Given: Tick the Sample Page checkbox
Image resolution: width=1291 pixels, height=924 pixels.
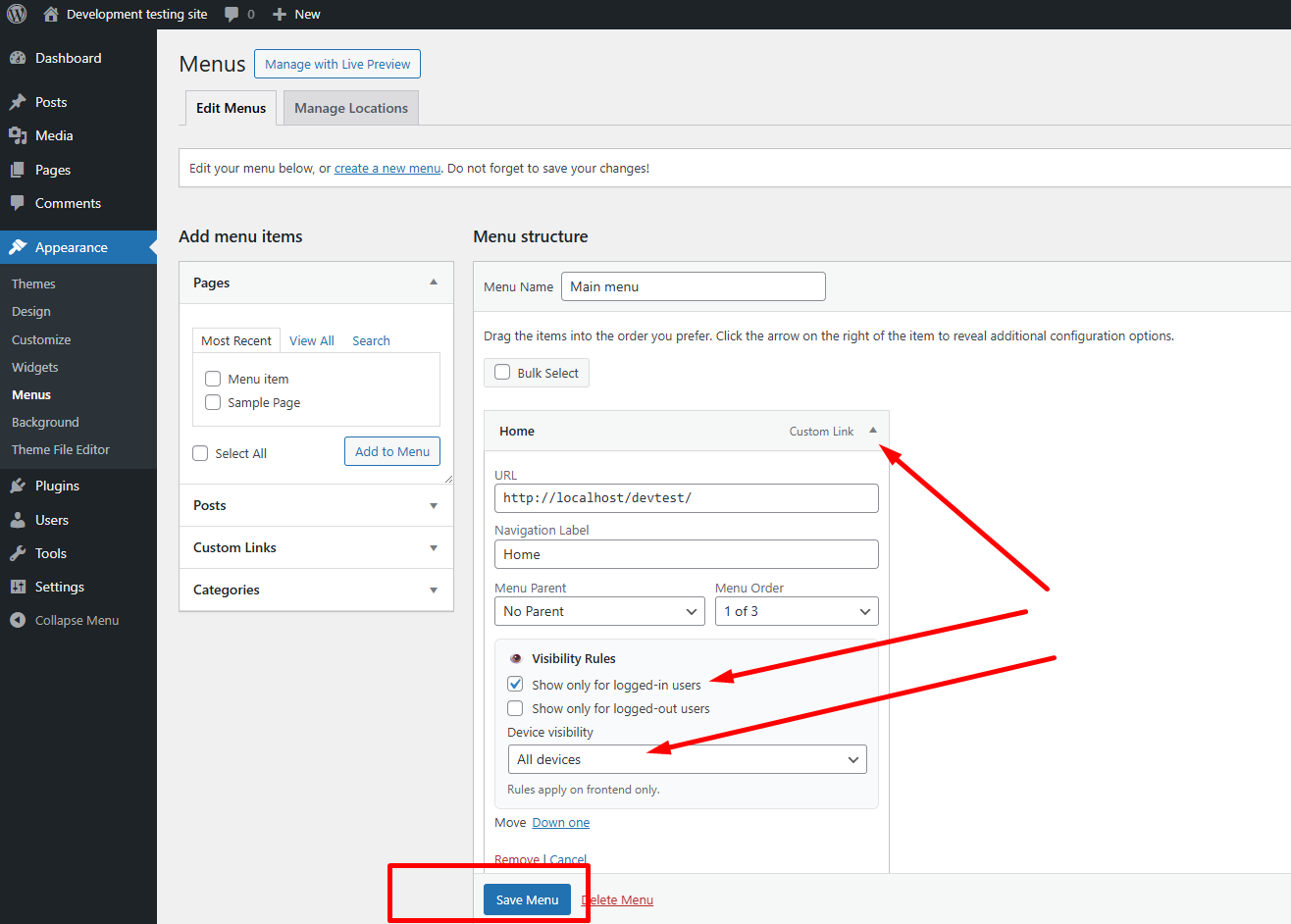Looking at the screenshot, I should tap(213, 402).
